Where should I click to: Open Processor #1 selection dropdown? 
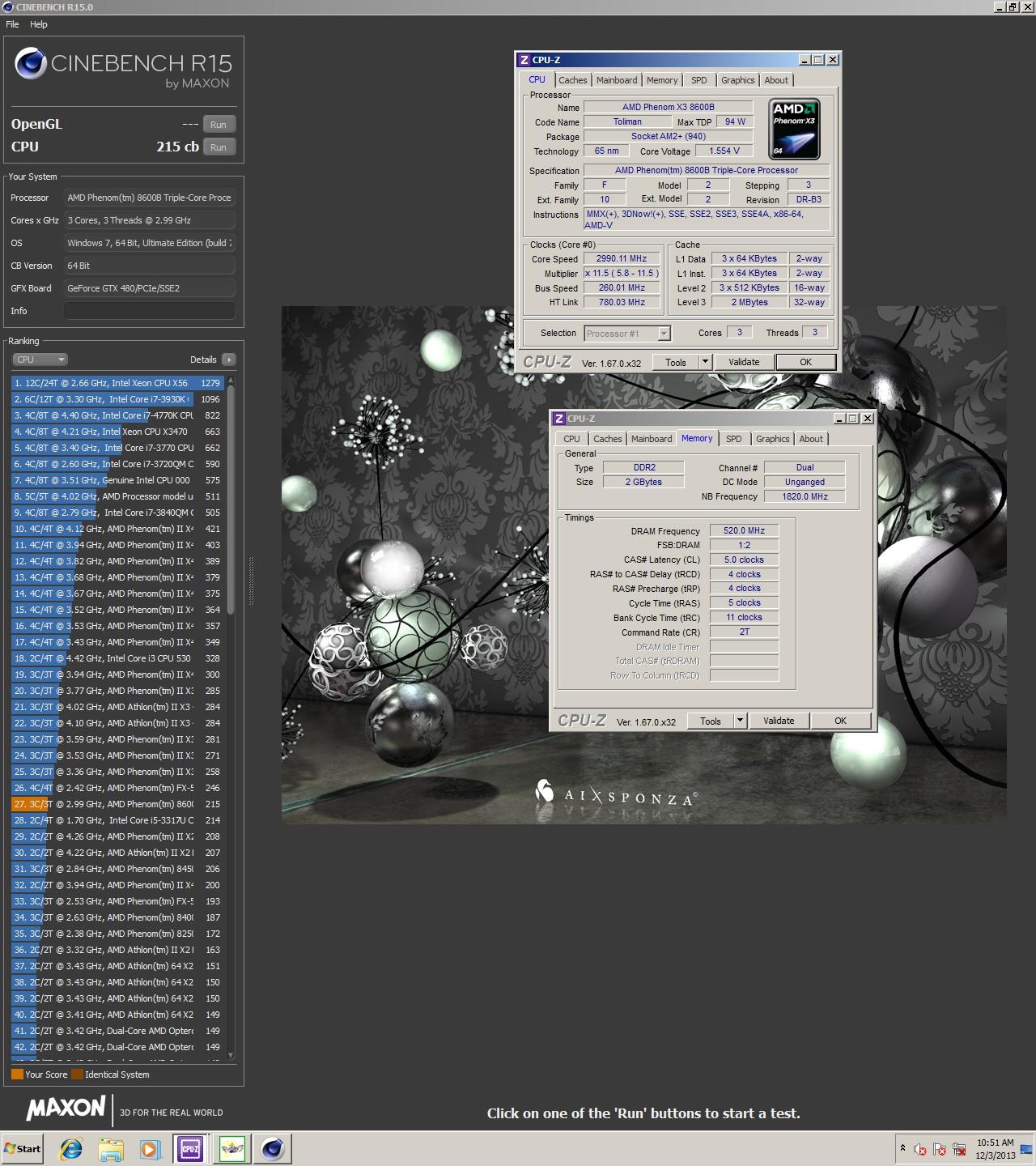(627, 334)
